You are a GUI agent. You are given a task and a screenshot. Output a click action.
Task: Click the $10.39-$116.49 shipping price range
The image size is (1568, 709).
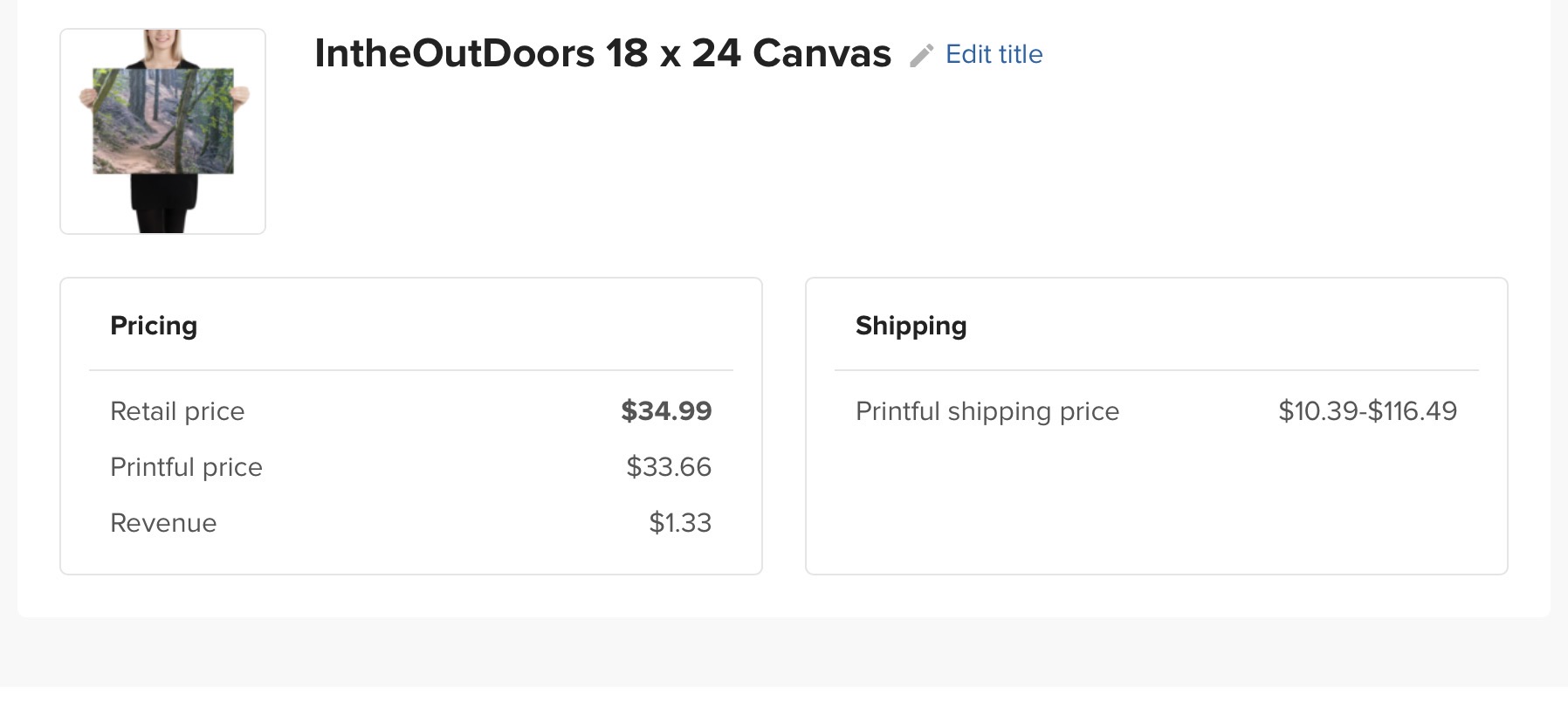click(1368, 410)
